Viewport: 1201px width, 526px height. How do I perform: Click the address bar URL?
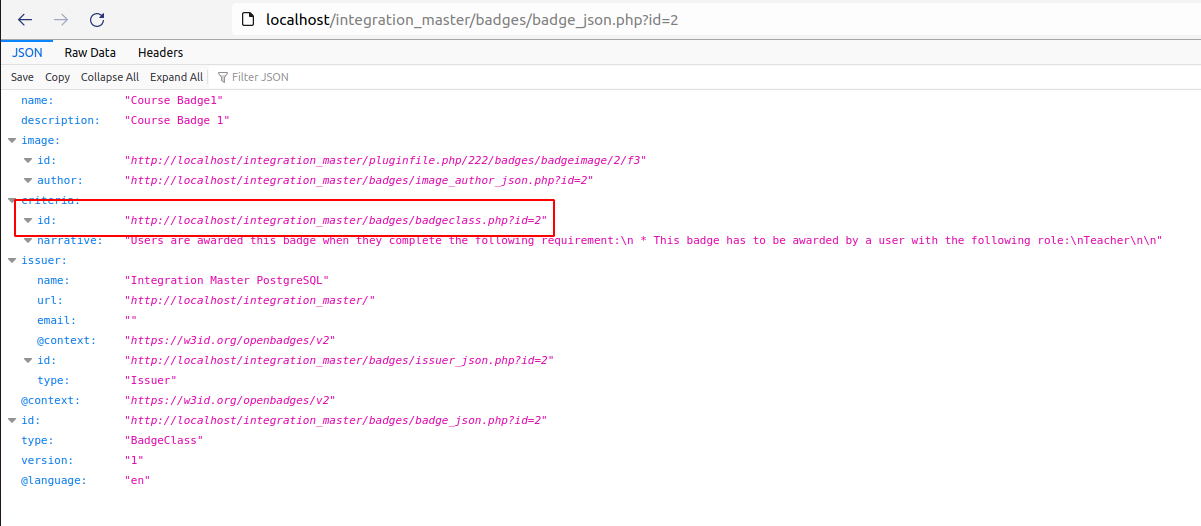click(x=472, y=20)
